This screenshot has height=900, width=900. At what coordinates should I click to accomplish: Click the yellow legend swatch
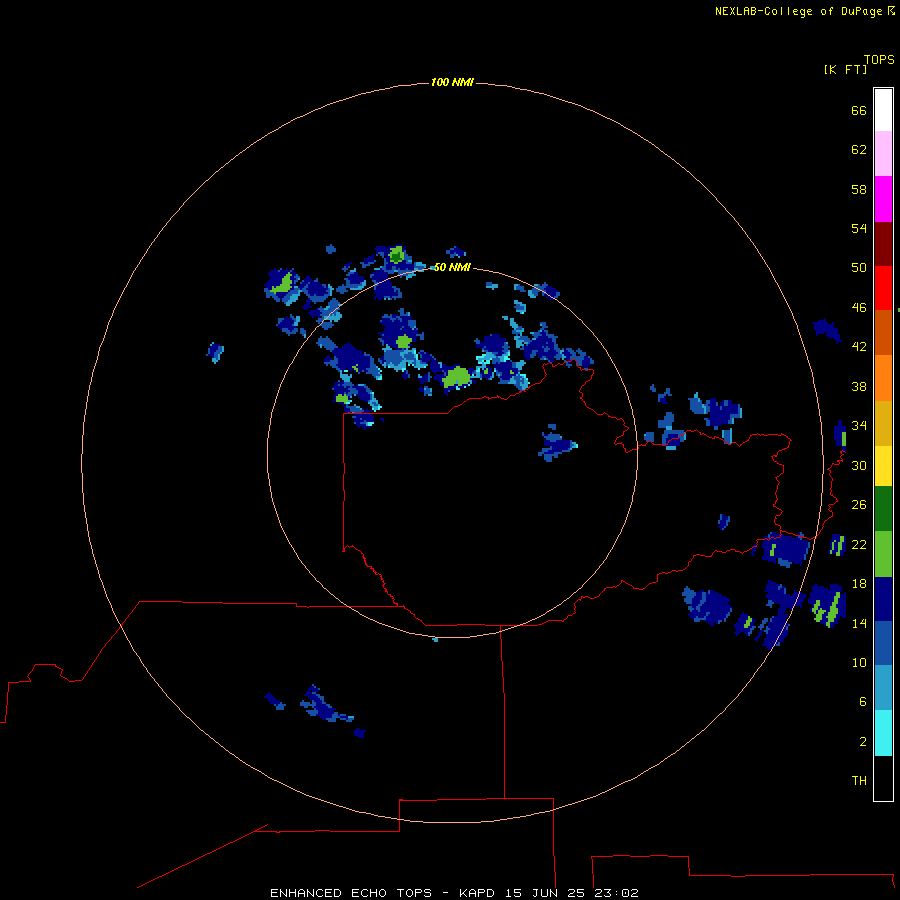click(883, 466)
